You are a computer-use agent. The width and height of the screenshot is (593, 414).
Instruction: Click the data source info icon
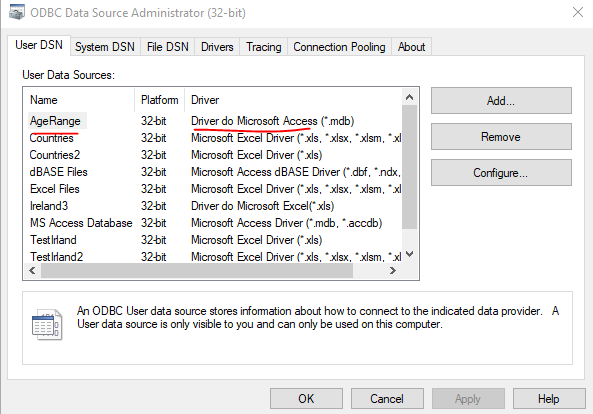coord(47,325)
